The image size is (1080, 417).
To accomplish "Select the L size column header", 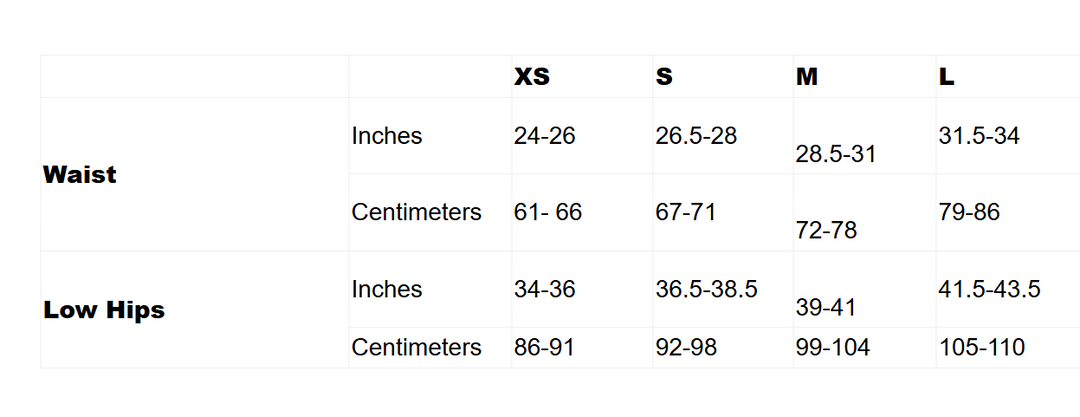I will 946,77.
